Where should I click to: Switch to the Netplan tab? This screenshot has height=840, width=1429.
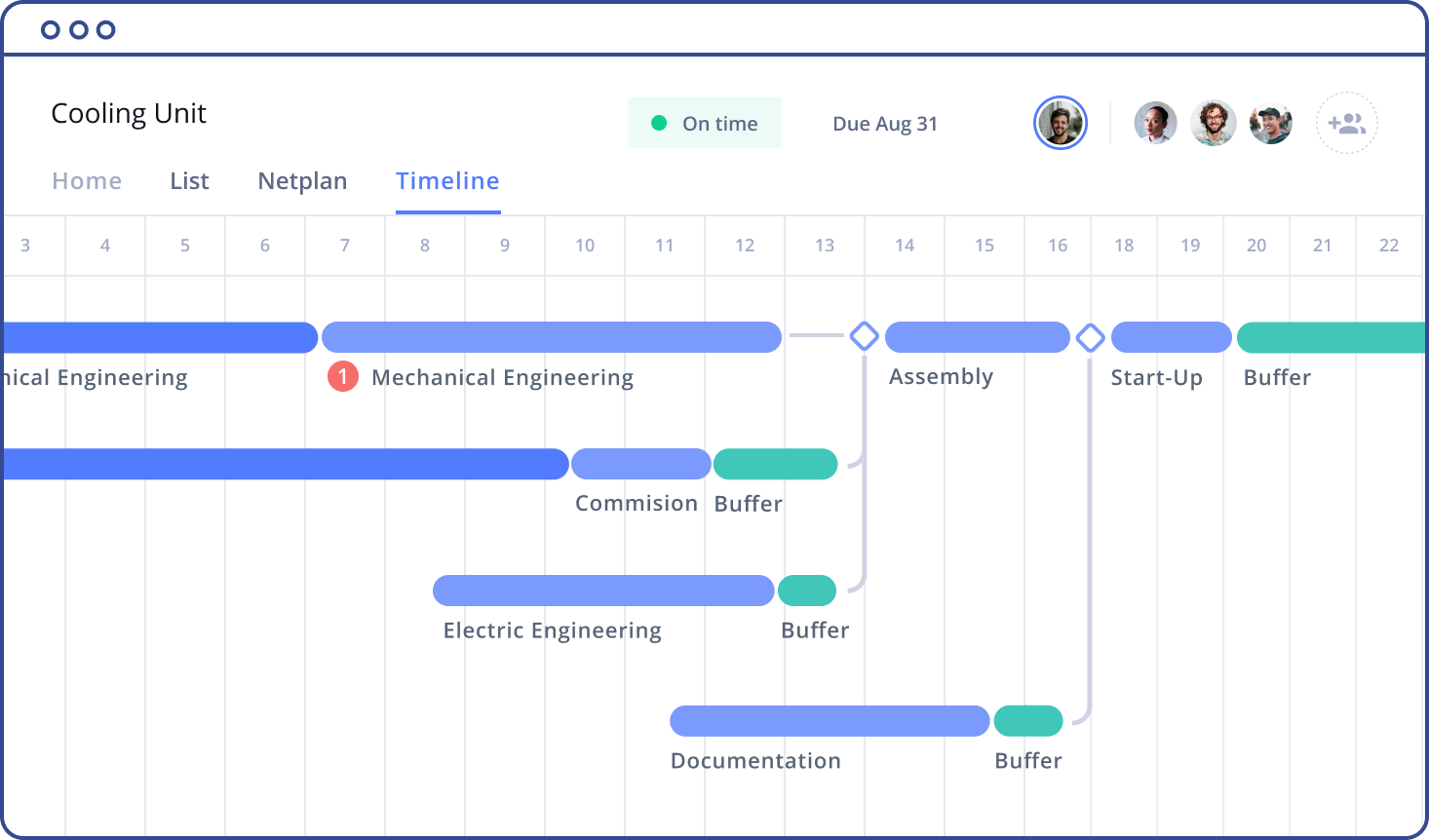[302, 181]
